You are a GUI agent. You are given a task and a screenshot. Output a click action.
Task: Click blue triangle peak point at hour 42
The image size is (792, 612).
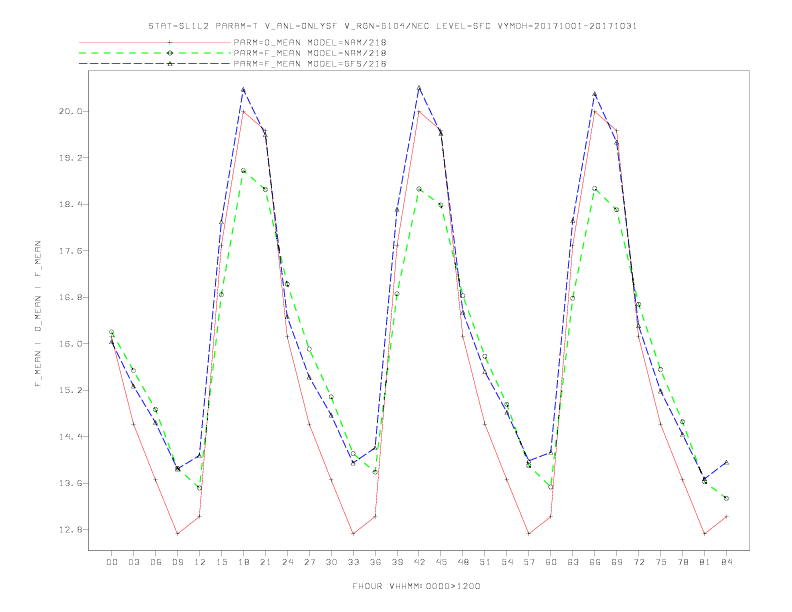[x=419, y=88]
